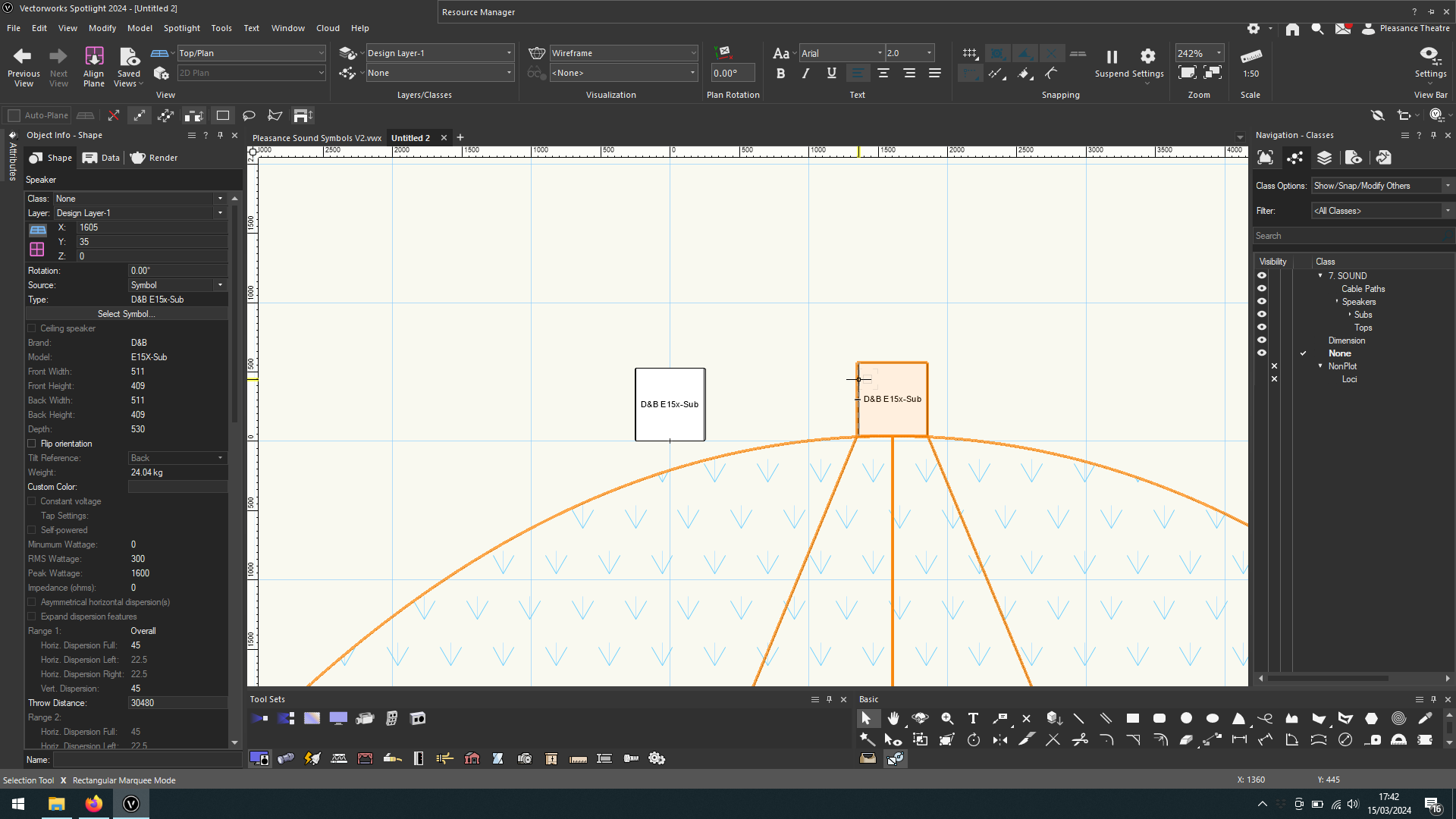This screenshot has width=1456, height=819.
Task: Select the Pan tool
Action: (894, 718)
